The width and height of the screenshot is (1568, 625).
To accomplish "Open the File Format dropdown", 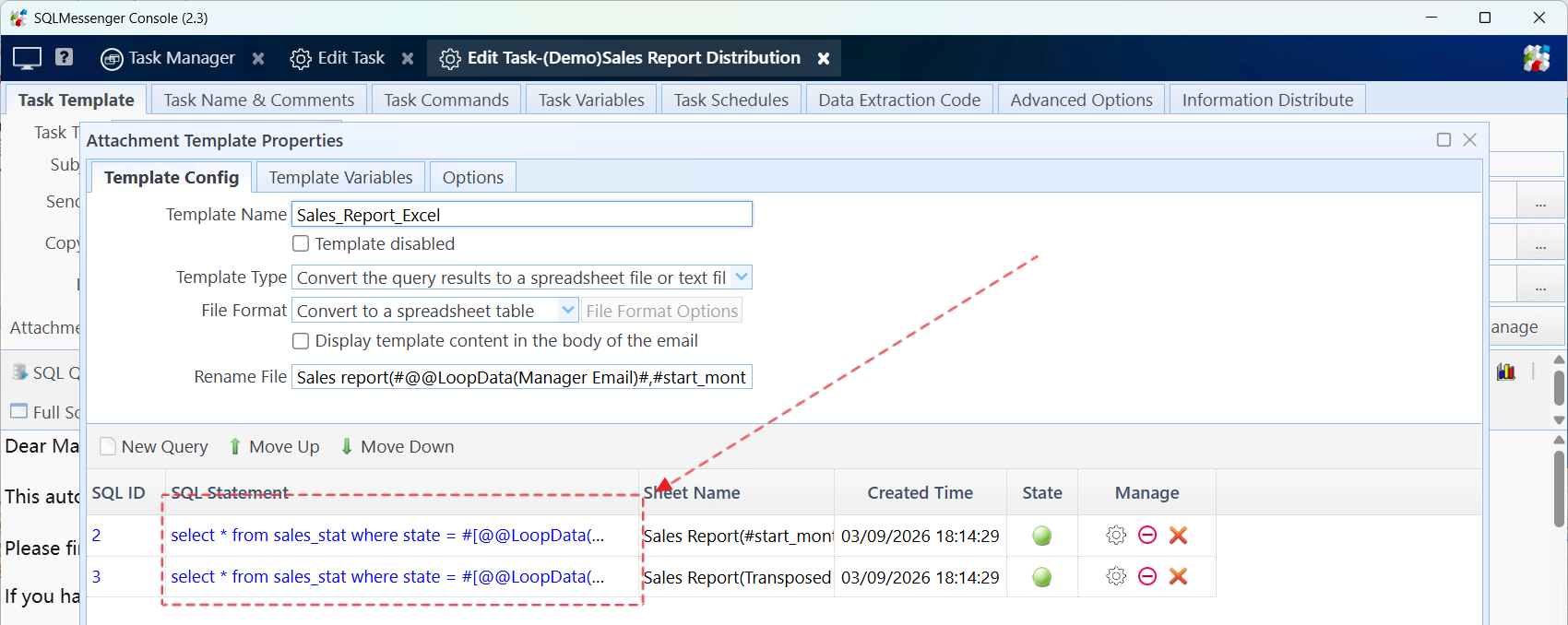I will 568,312.
